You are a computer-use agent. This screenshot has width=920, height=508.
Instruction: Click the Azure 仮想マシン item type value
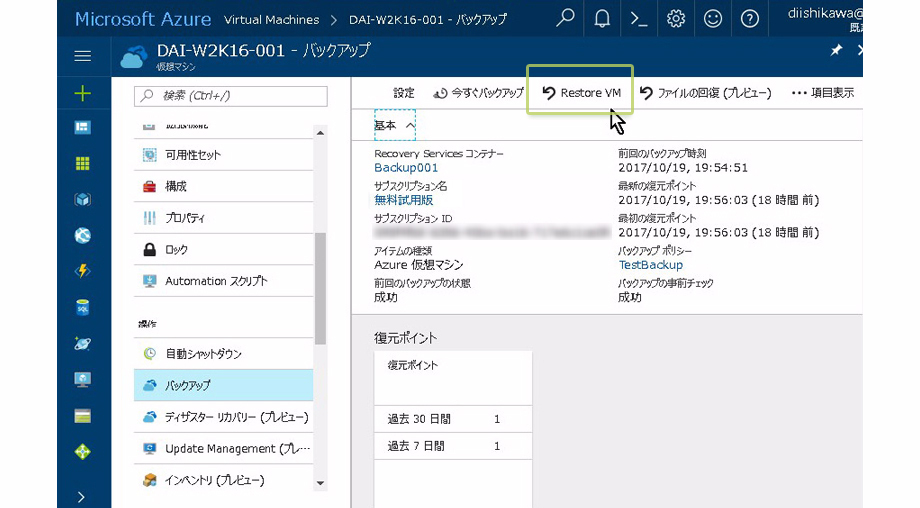click(x=419, y=265)
